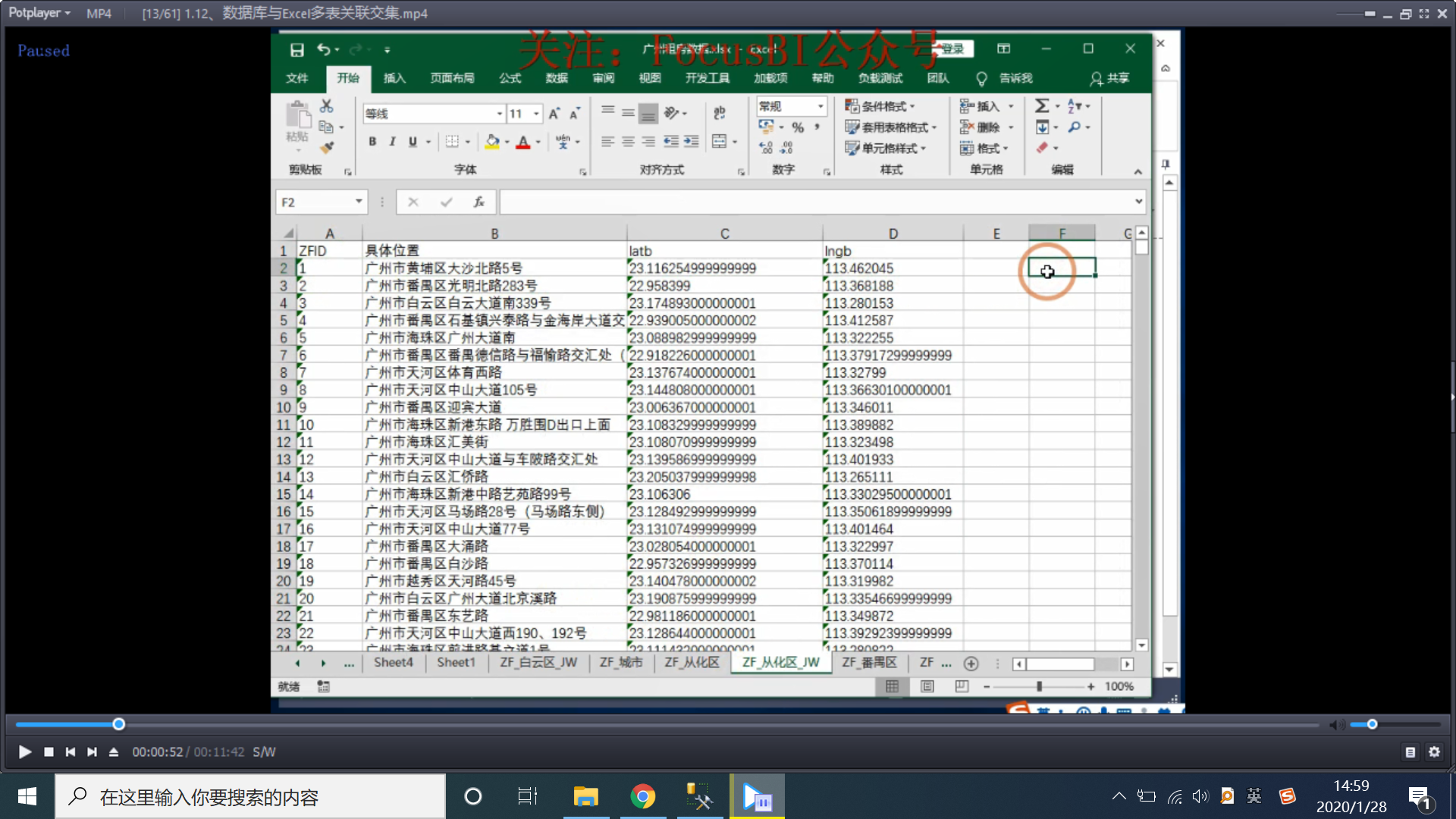Click the Fill Color bucket icon
Image resolution: width=1456 pixels, height=819 pixels.
click(492, 141)
